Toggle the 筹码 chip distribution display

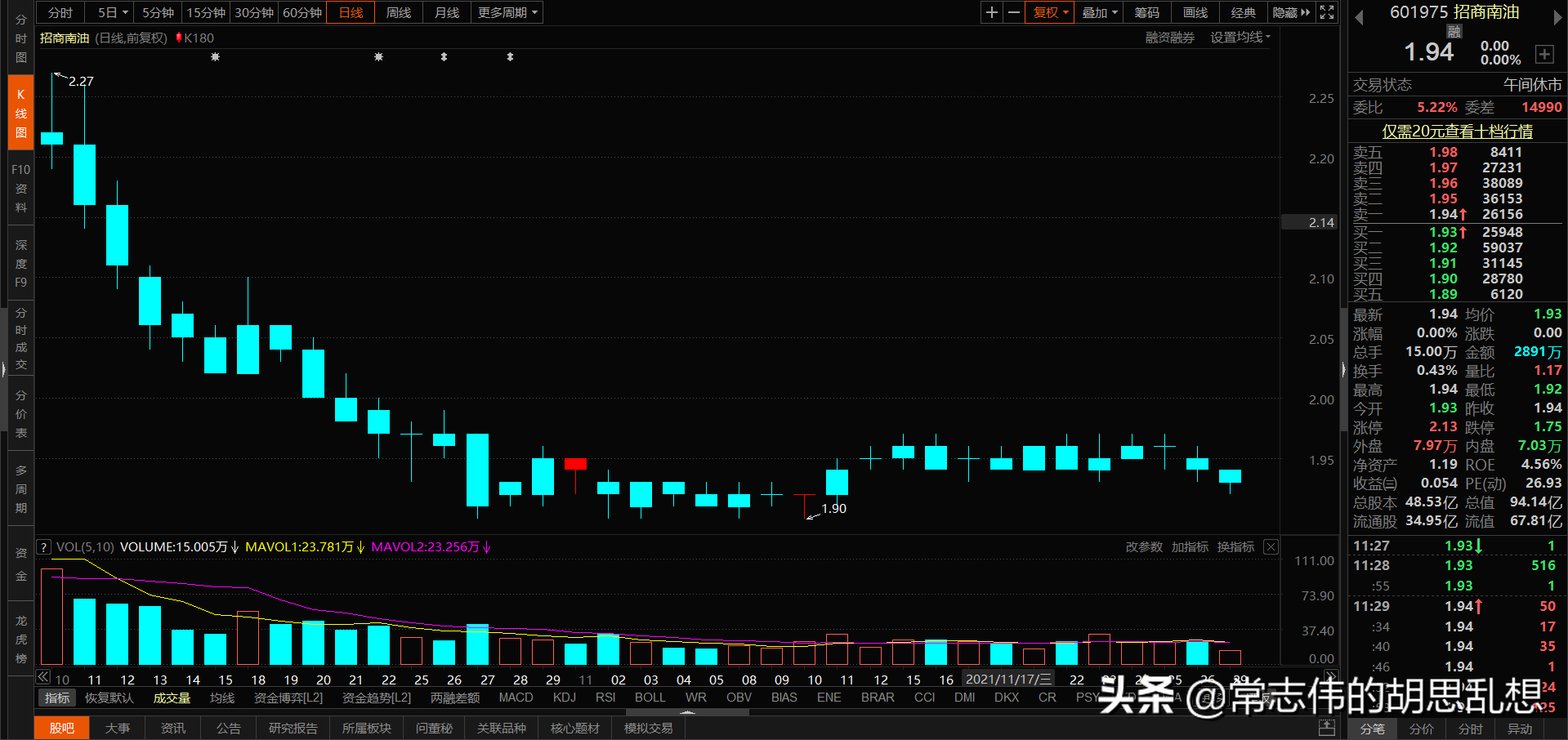pos(1146,12)
